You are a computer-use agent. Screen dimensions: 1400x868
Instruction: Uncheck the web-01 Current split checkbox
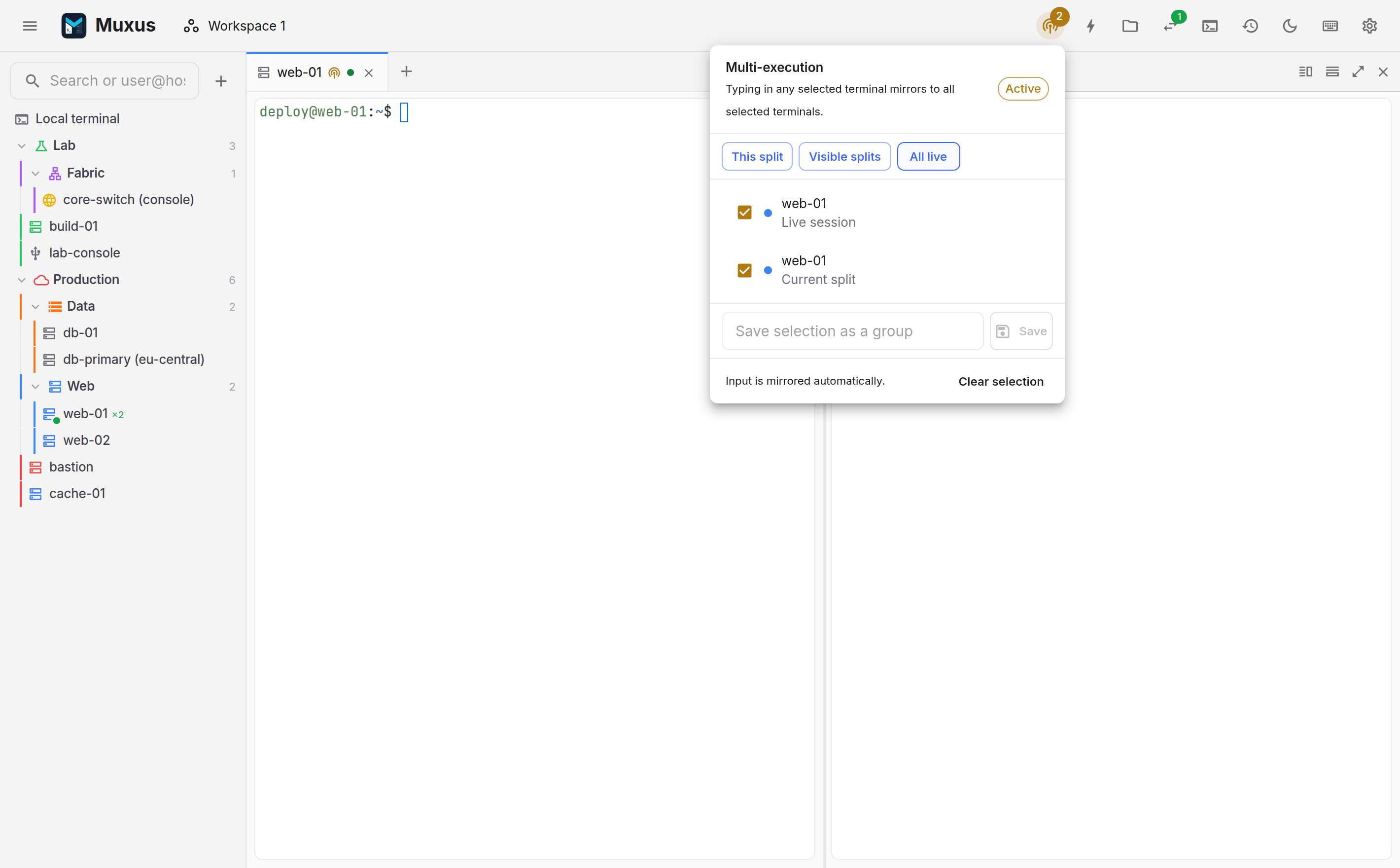click(744, 270)
